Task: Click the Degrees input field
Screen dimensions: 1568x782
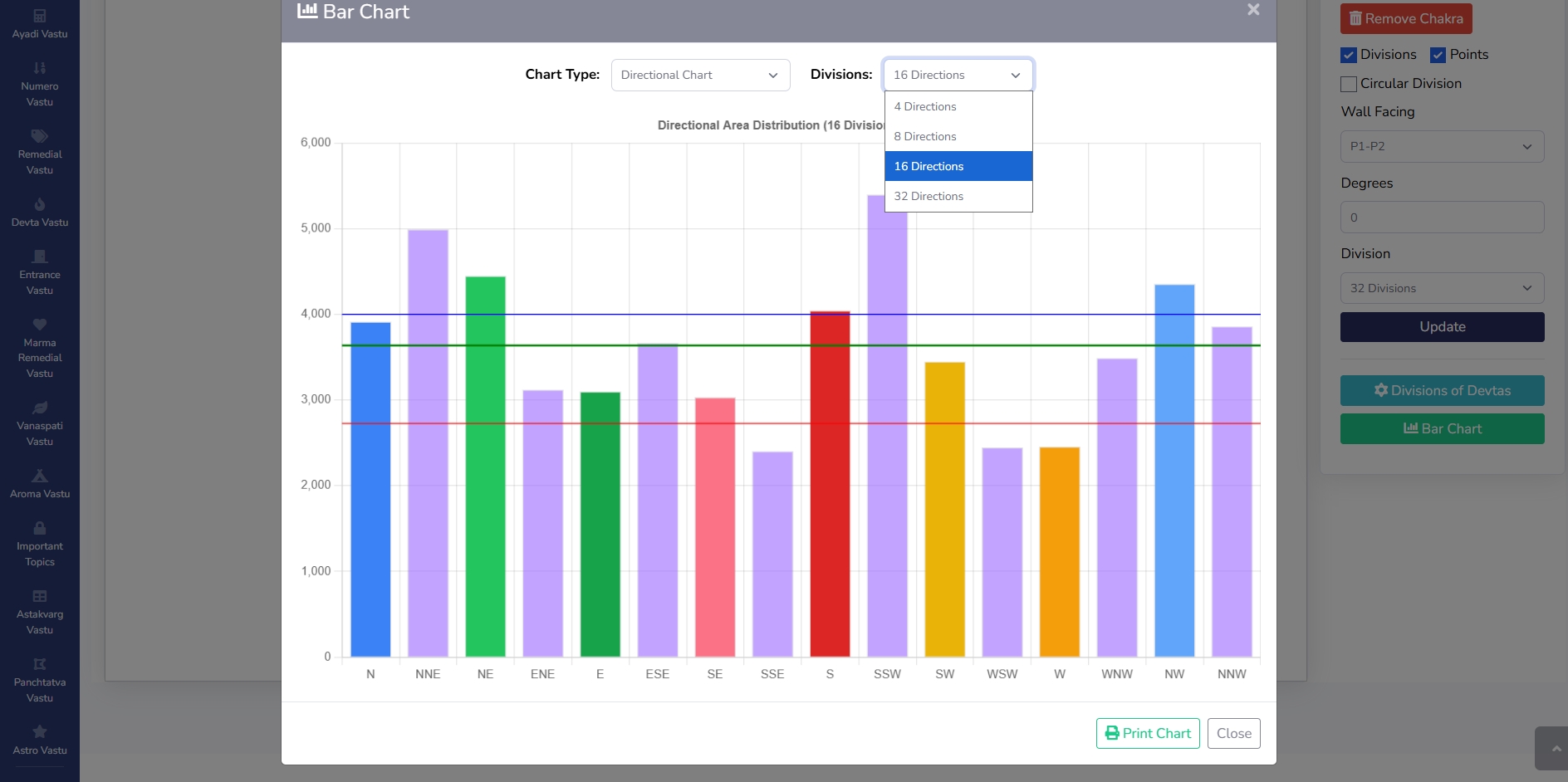Action: point(1442,217)
